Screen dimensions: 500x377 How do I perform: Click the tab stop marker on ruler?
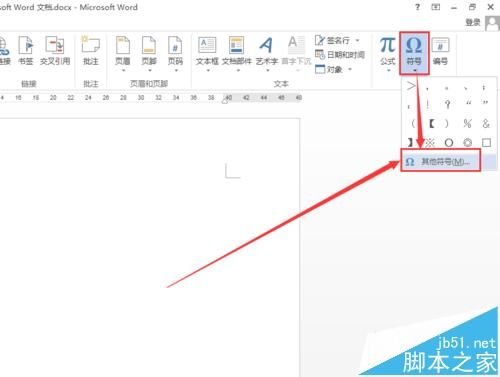coord(225,101)
